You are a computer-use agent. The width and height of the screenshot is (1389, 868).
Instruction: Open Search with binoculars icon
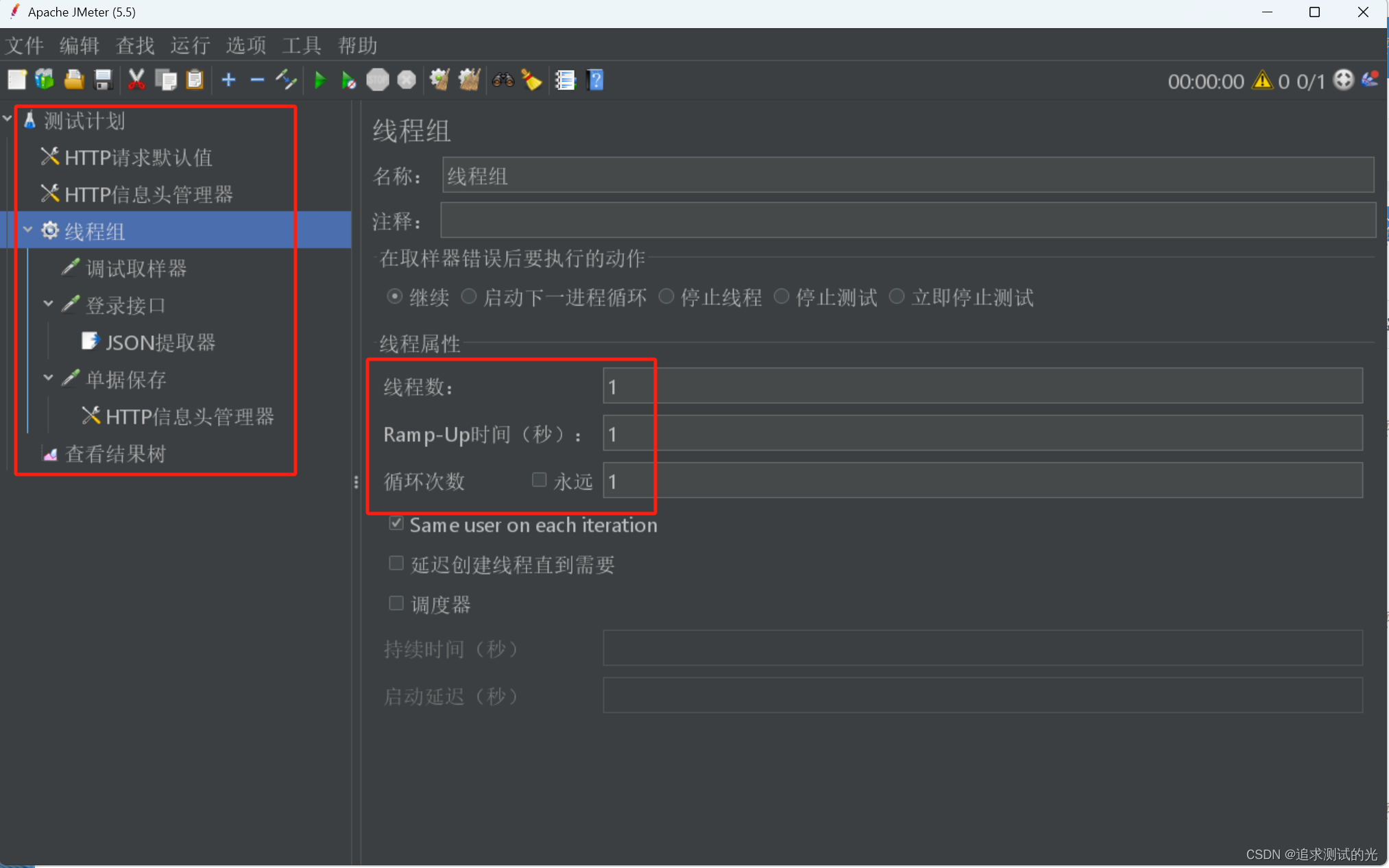tap(503, 80)
